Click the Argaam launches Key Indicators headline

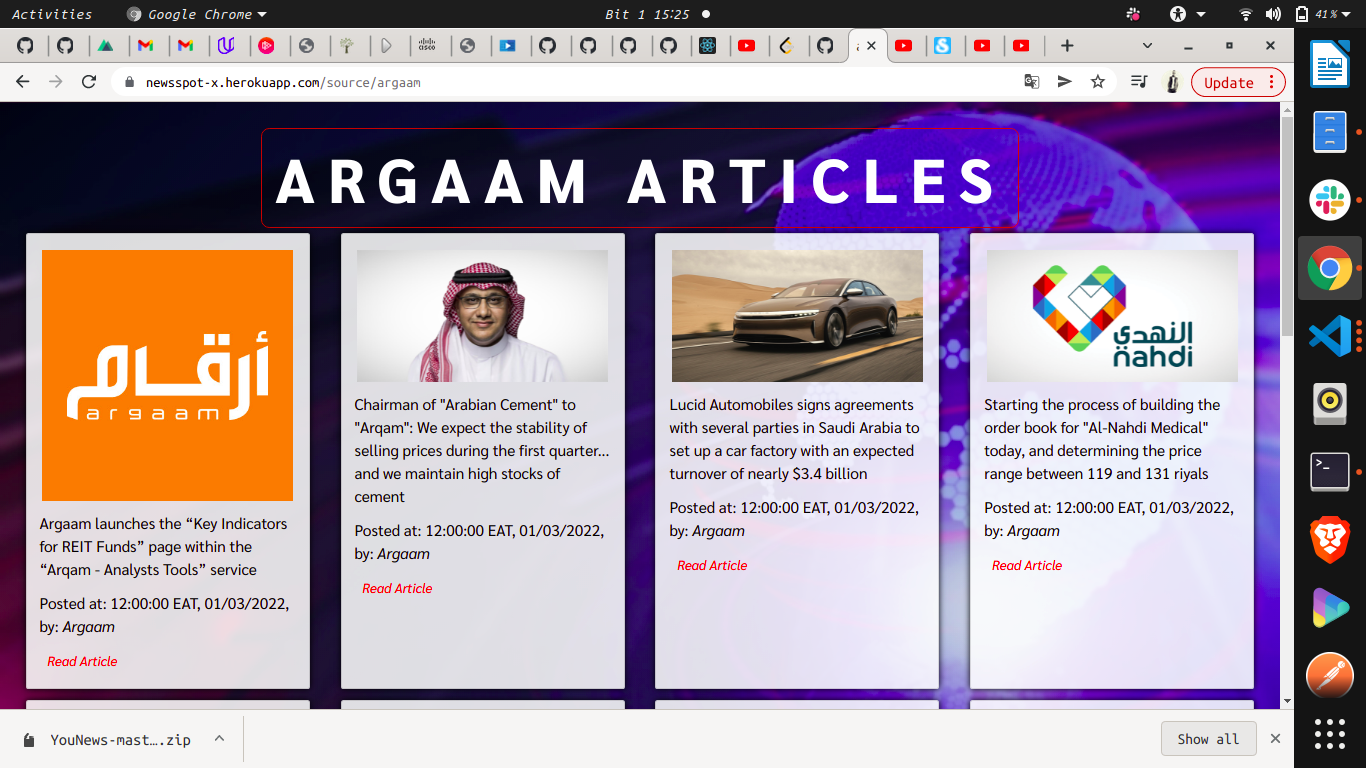[x=163, y=547]
